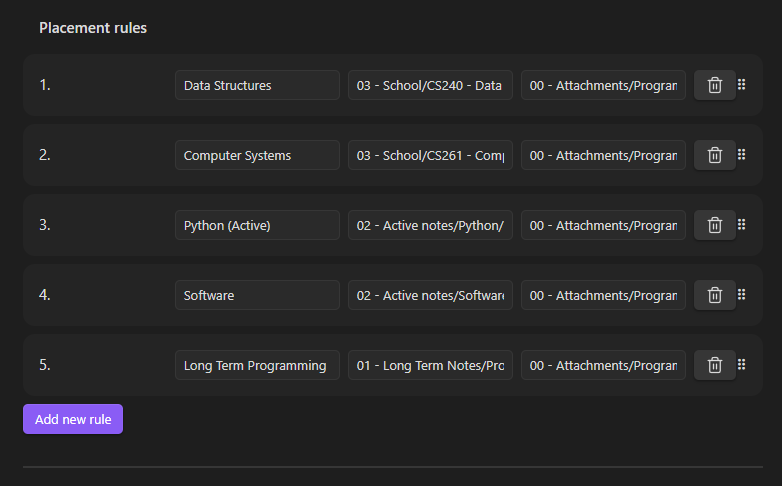Delete the Computer Systems rule

coord(714,155)
